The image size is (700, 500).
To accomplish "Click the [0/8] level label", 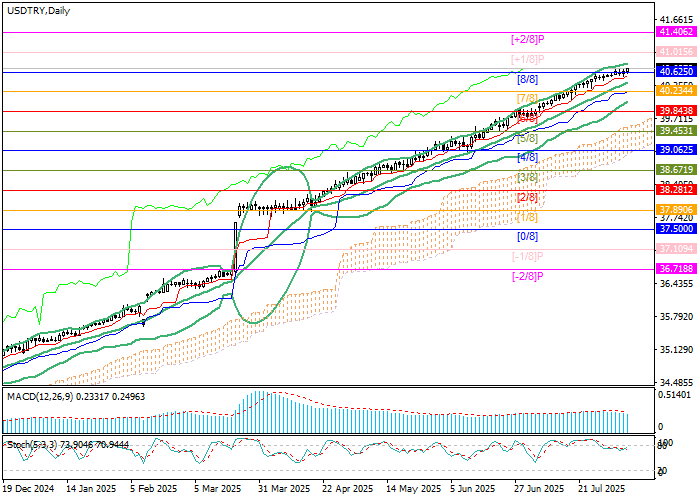I will pos(527,237).
